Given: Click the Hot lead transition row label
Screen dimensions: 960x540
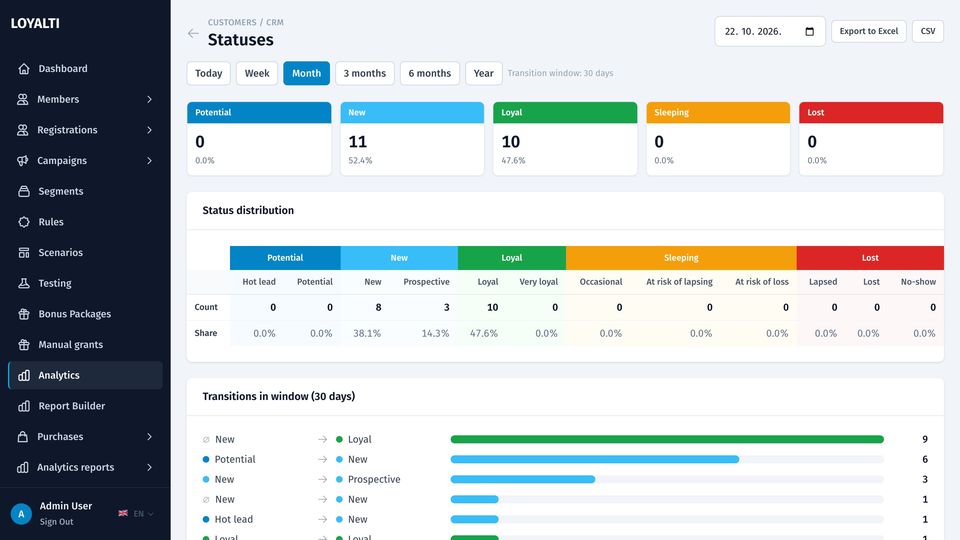Looking at the screenshot, I should (x=233, y=519).
